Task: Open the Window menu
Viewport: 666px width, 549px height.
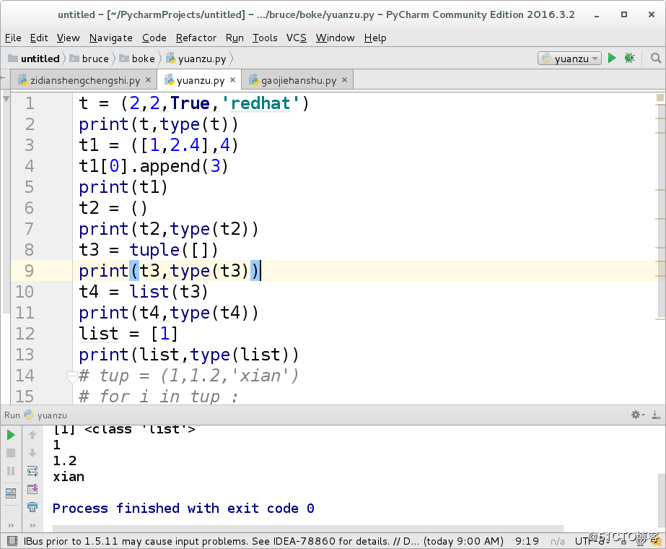Action: tap(335, 38)
